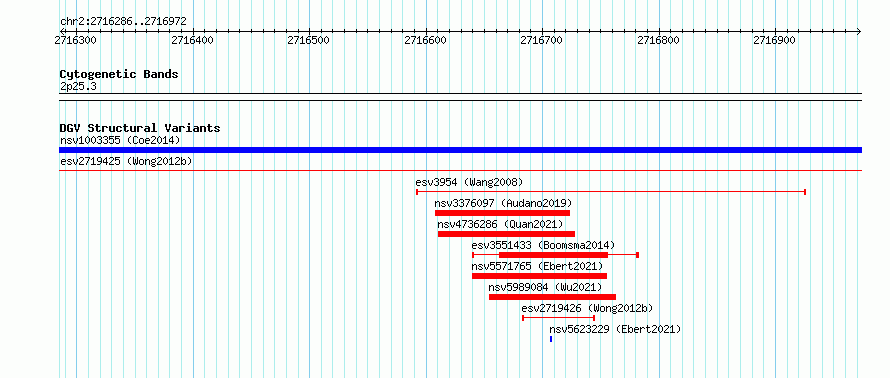Click the nsv4736286 red variant bar
The height and width of the screenshot is (378, 890).
(506, 234)
